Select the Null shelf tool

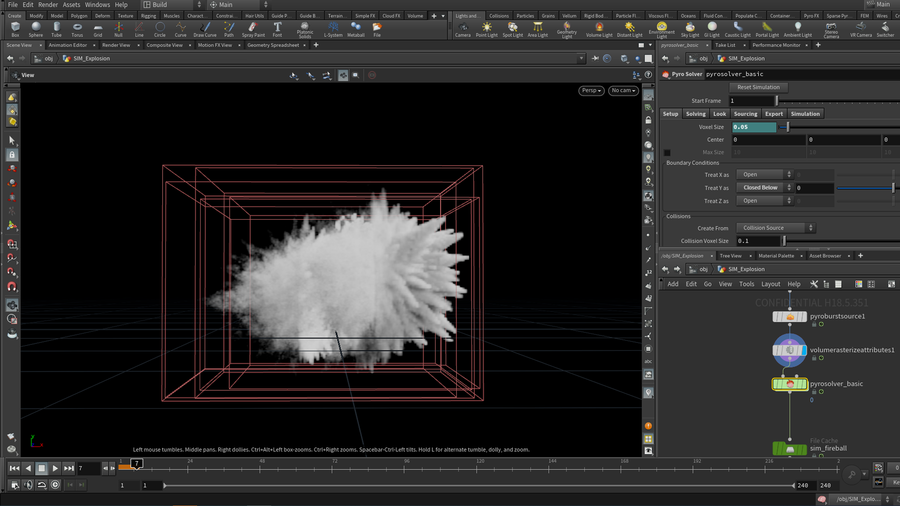(118, 29)
